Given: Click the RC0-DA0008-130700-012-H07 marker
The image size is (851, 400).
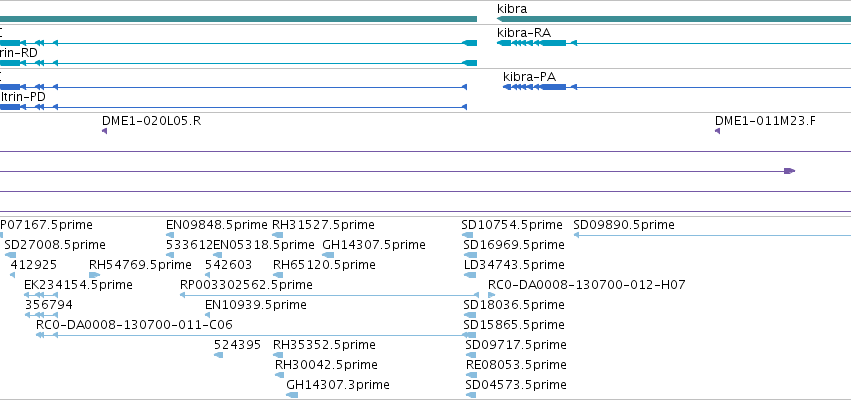Looking at the screenshot, I should tap(492, 295).
